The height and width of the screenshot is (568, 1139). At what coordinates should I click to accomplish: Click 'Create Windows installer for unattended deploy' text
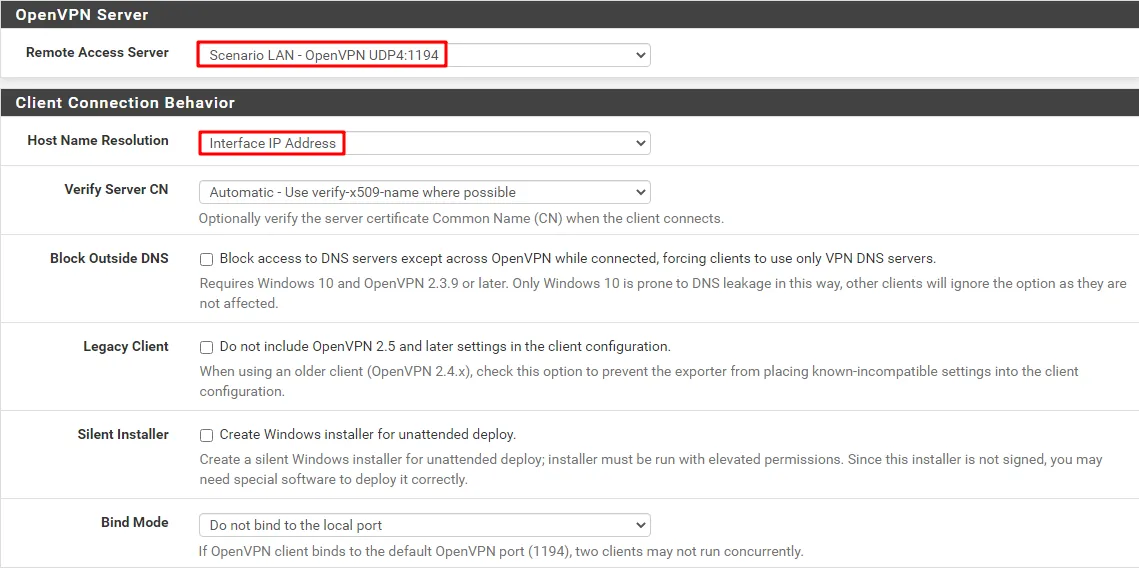click(368, 434)
